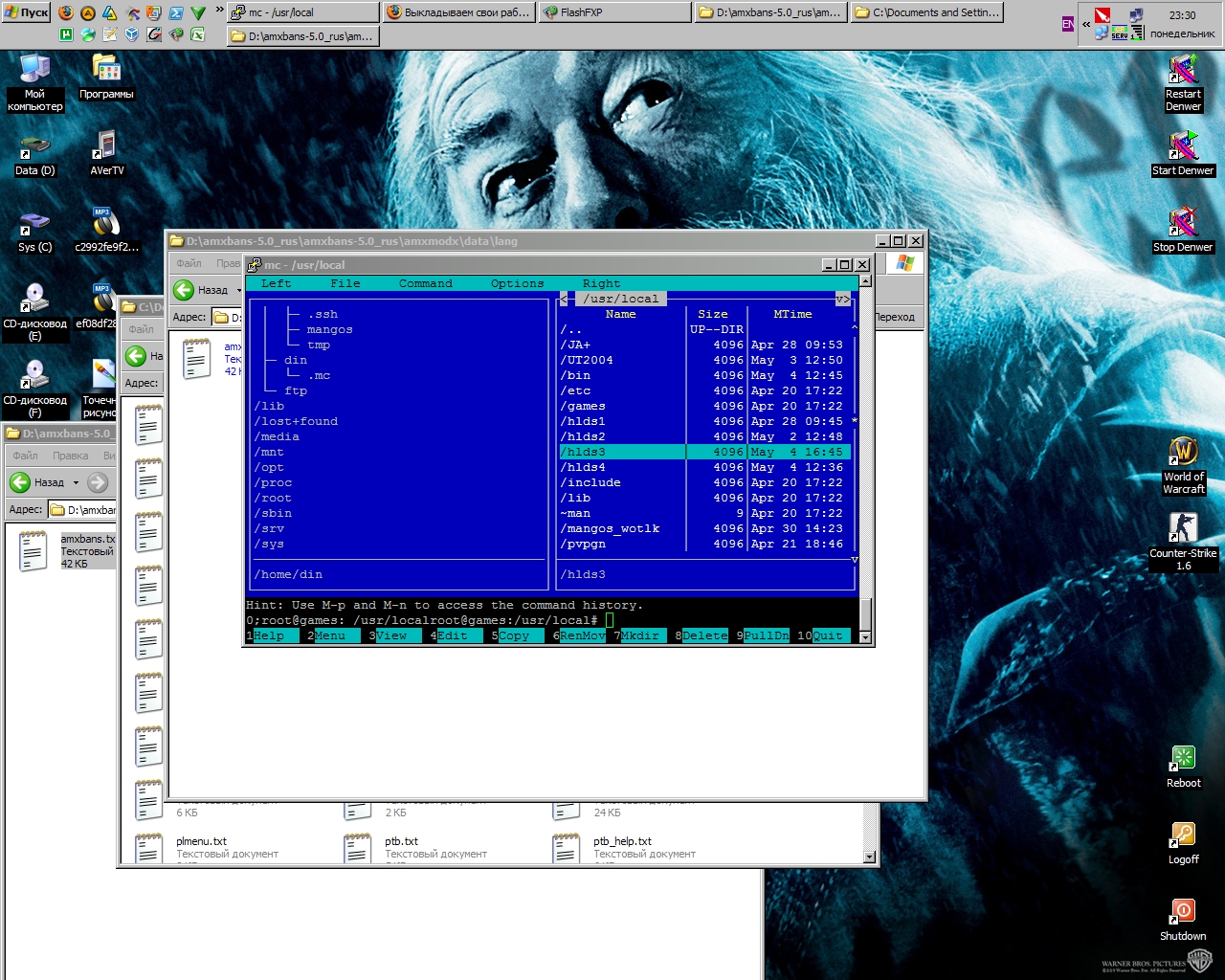Switch to FlashFXP taskbar button
The height and width of the screenshot is (980, 1225).
[x=613, y=12]
